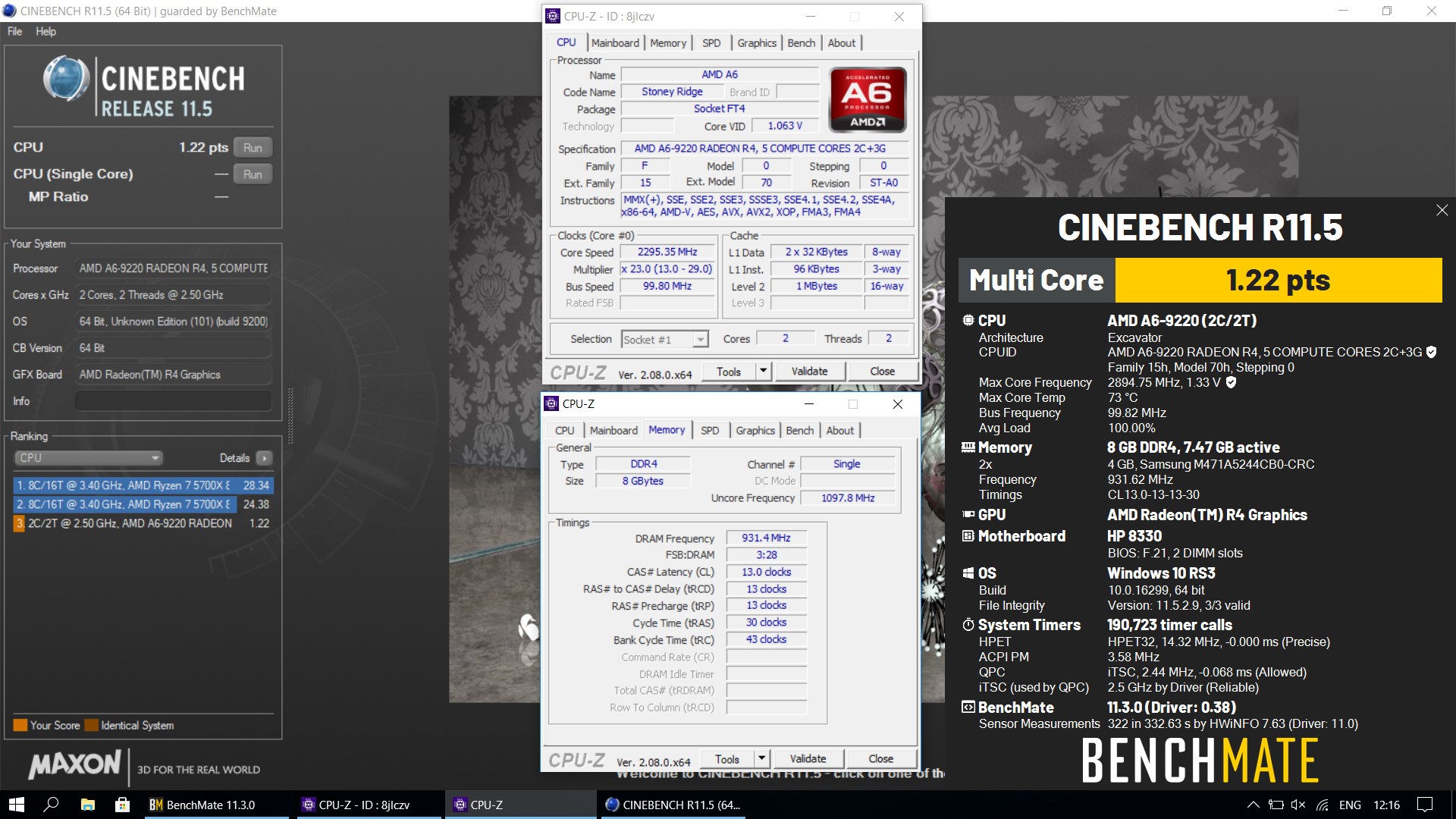Click the Windows OS icon in BenchMate panel
Image resolution: width=1456 pixels, height=819 pixels.
pos(968,573)
